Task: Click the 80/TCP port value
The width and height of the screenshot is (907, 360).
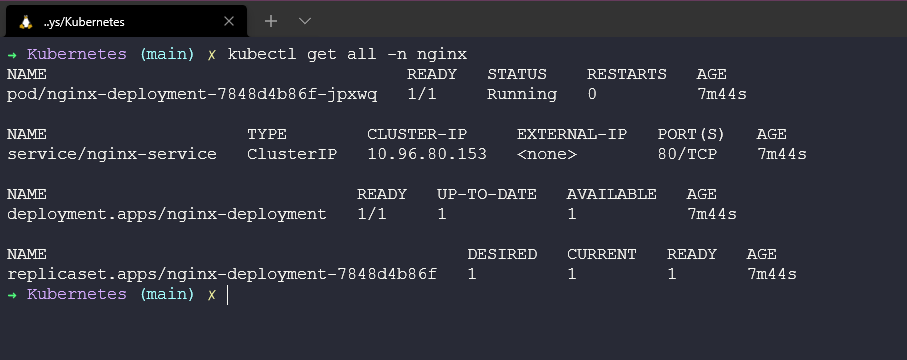Action: pos(687,155)
